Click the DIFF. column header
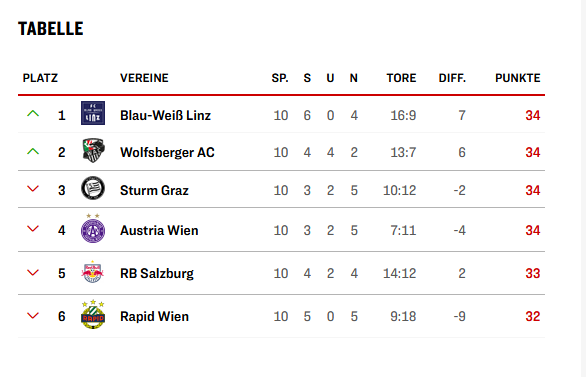 [452, 78]
